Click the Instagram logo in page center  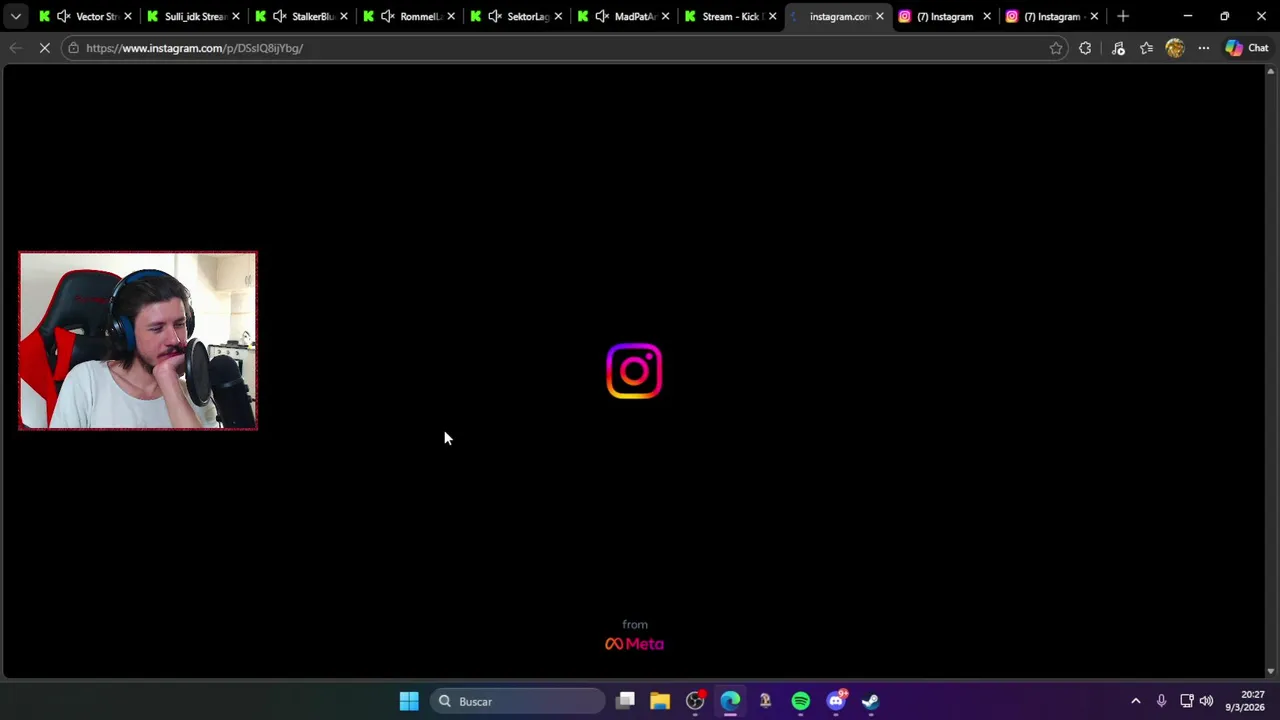pos(634,371)
